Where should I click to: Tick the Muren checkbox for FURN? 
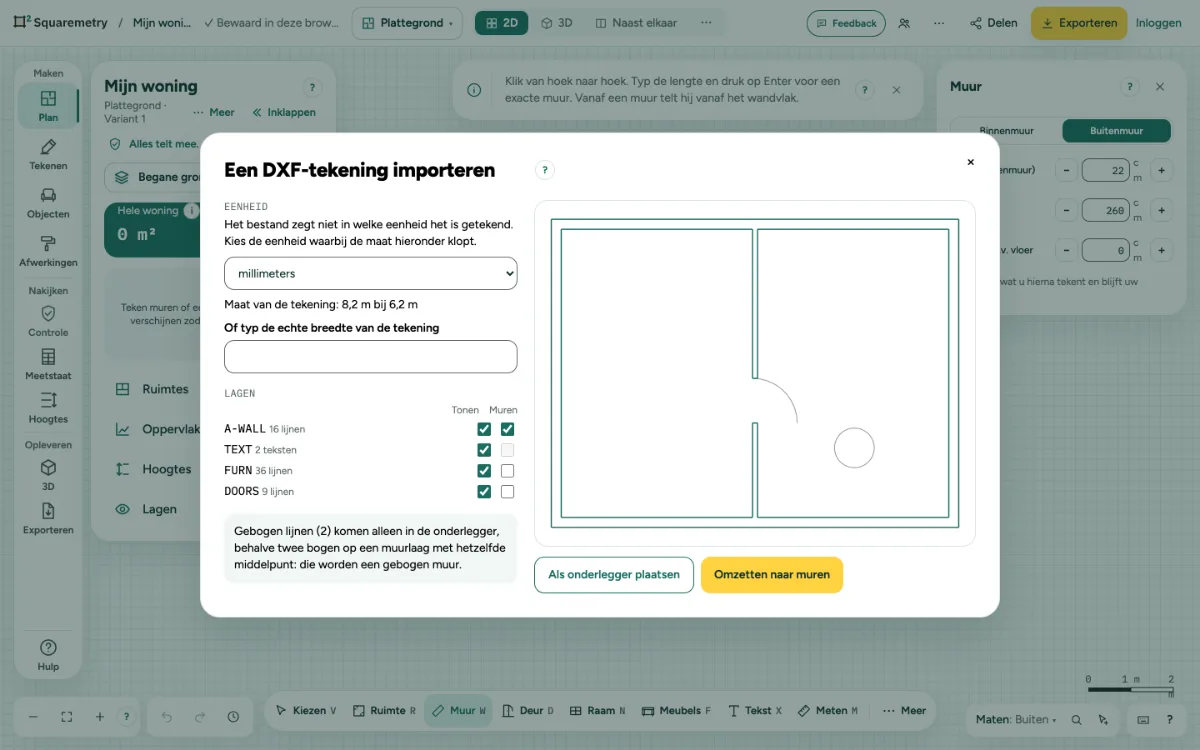(x=507, y=471)
